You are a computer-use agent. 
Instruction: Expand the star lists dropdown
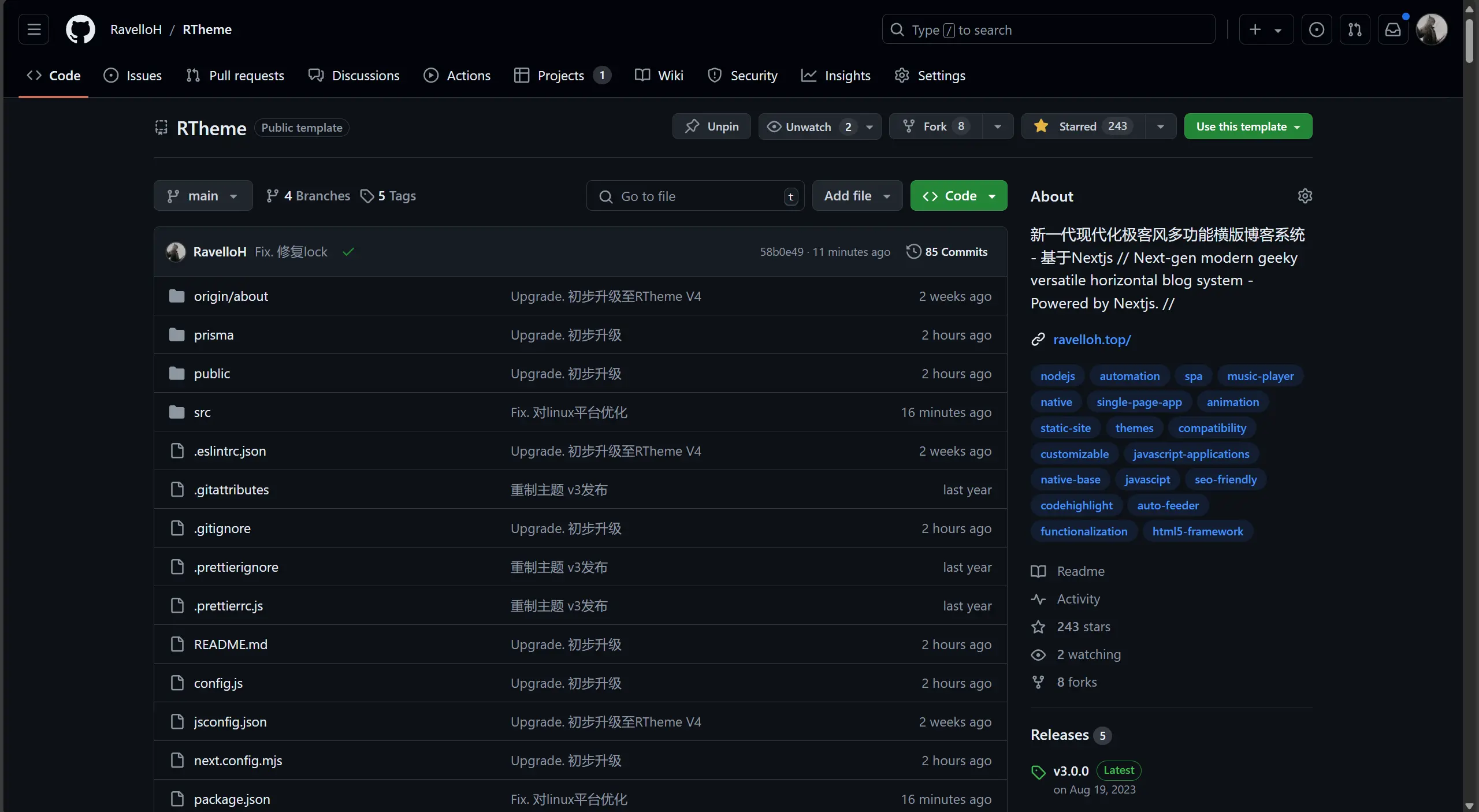(1161, 127)
